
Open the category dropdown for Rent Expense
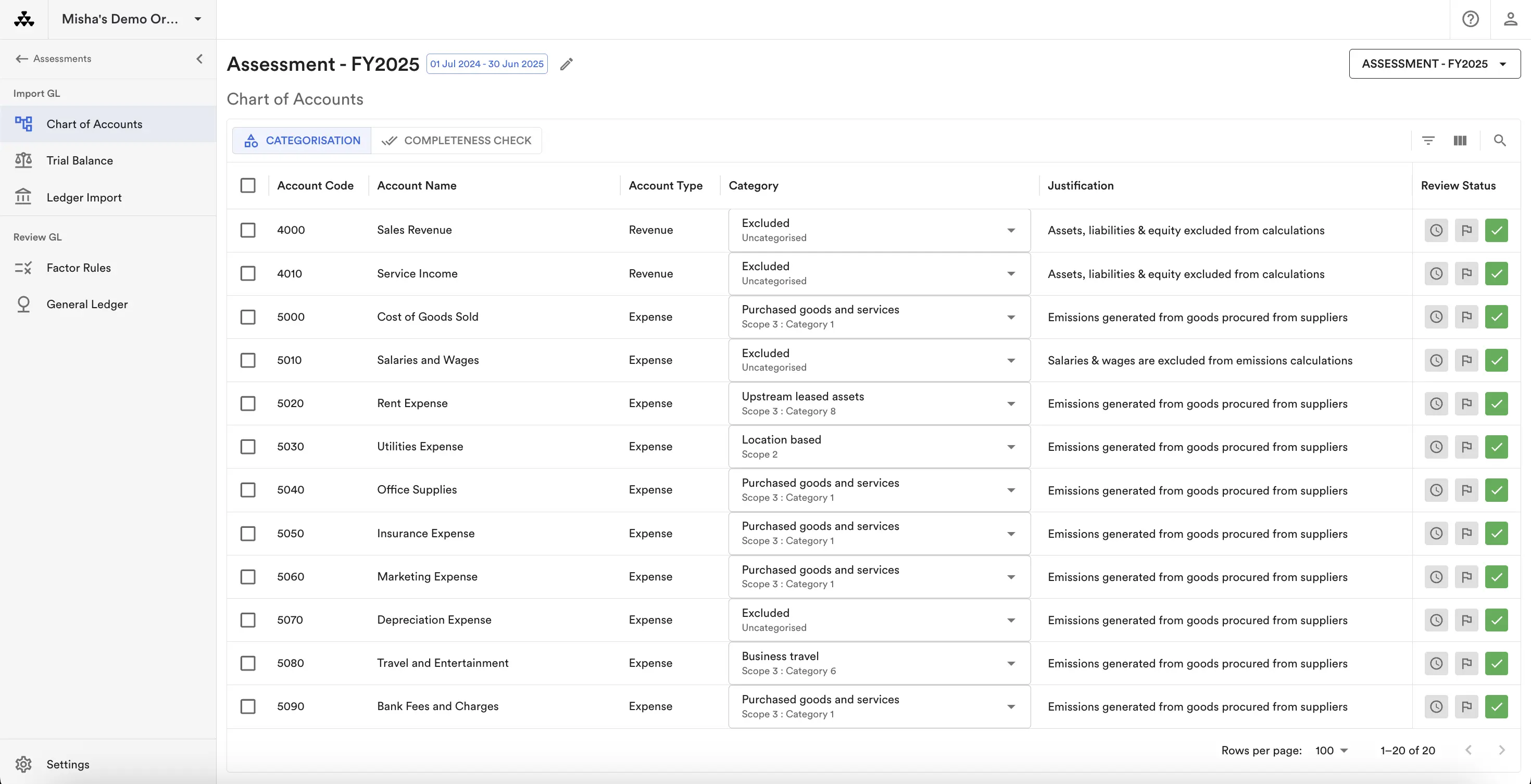(1011, 403)
